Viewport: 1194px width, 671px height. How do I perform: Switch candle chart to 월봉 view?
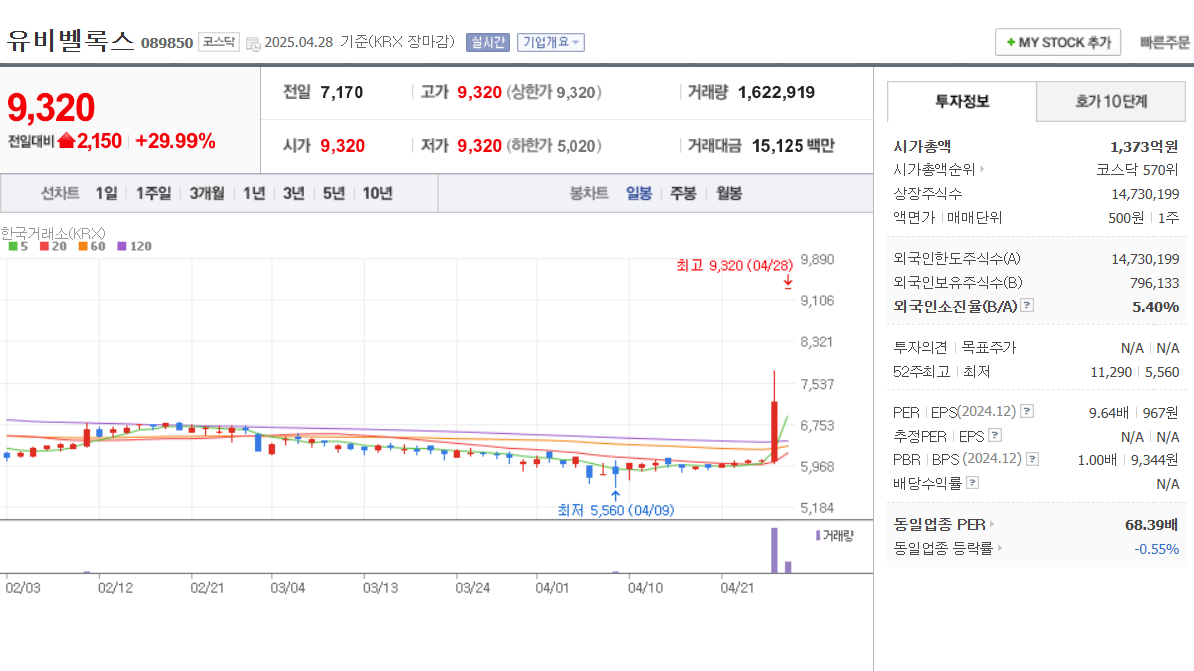pos(727,192)
